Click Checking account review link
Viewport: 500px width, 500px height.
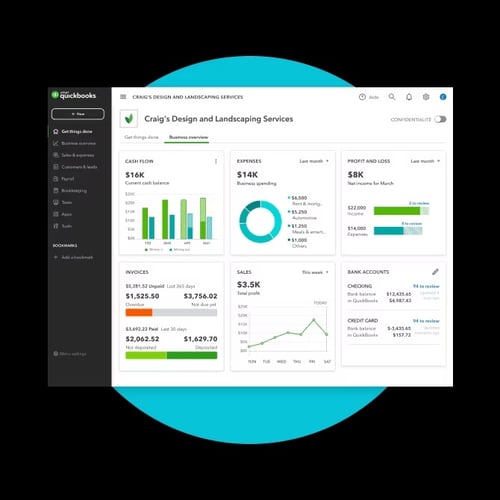(426, 286)
